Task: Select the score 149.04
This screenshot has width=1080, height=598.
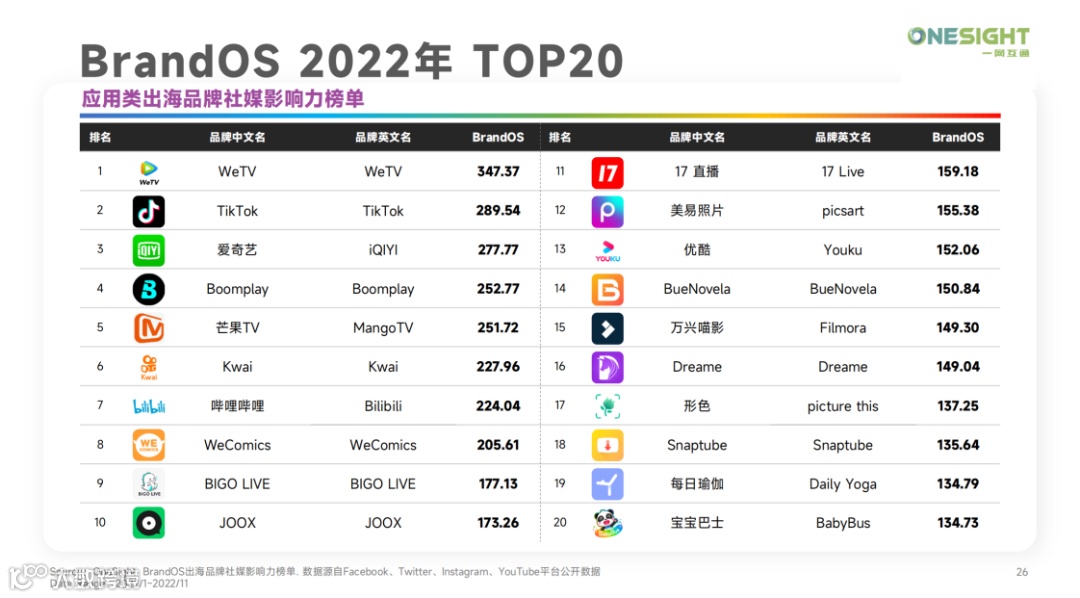Action: click(958, 367)
